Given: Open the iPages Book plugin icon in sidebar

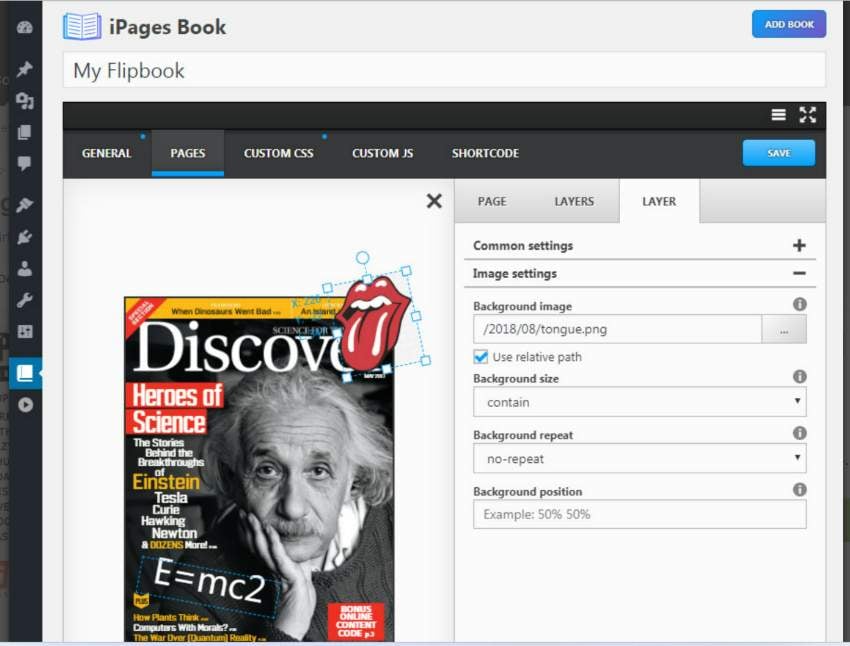Looking at the screenshot, I should [x=25, y=372].
